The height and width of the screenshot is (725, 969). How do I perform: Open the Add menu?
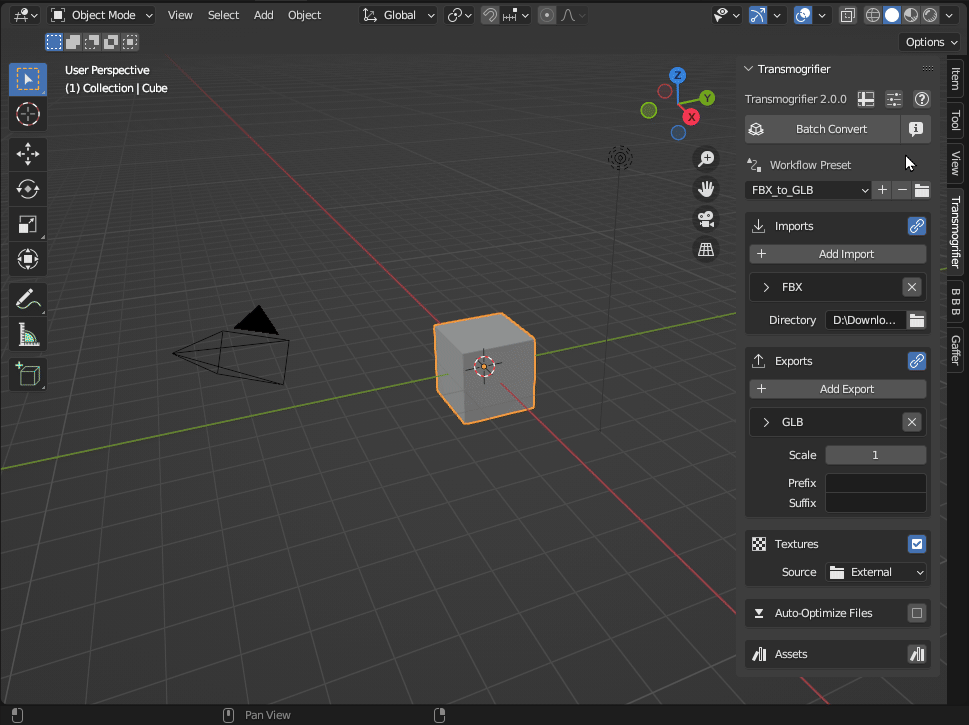point(263,15)
